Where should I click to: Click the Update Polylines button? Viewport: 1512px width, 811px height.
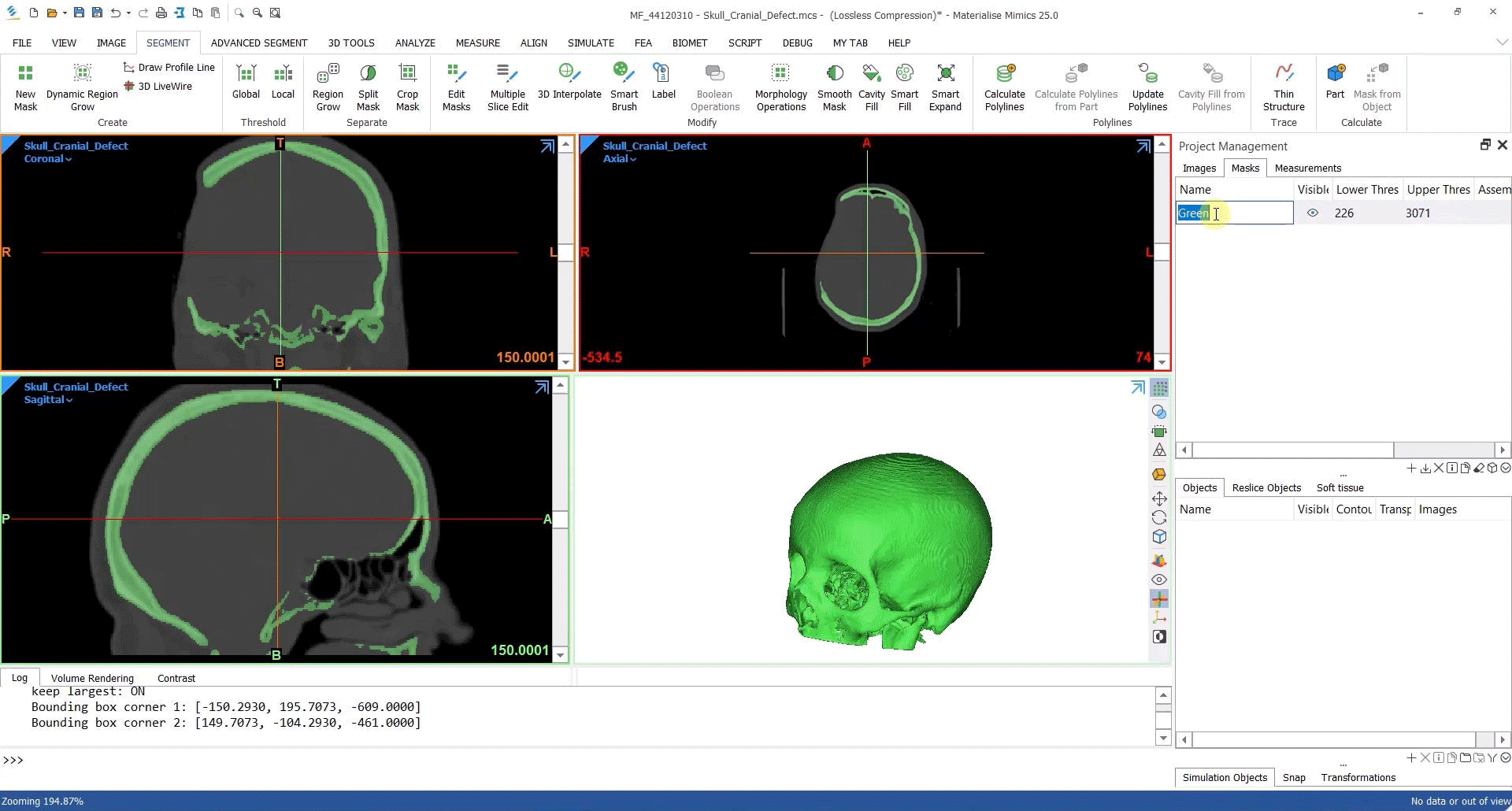(1147, 87)
